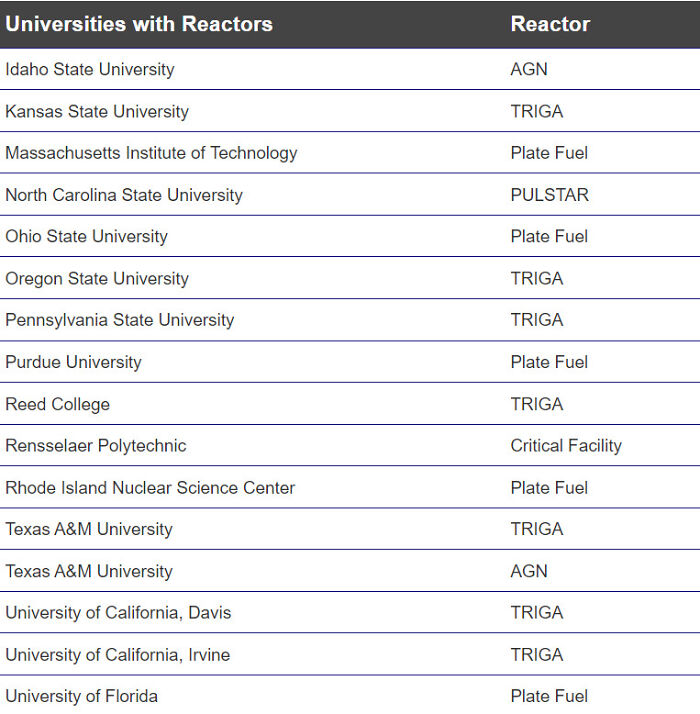The width and height of the screenshot is (700, 714).
Task: Click the "Reactor" column header
Action: [x=550, y=24]
